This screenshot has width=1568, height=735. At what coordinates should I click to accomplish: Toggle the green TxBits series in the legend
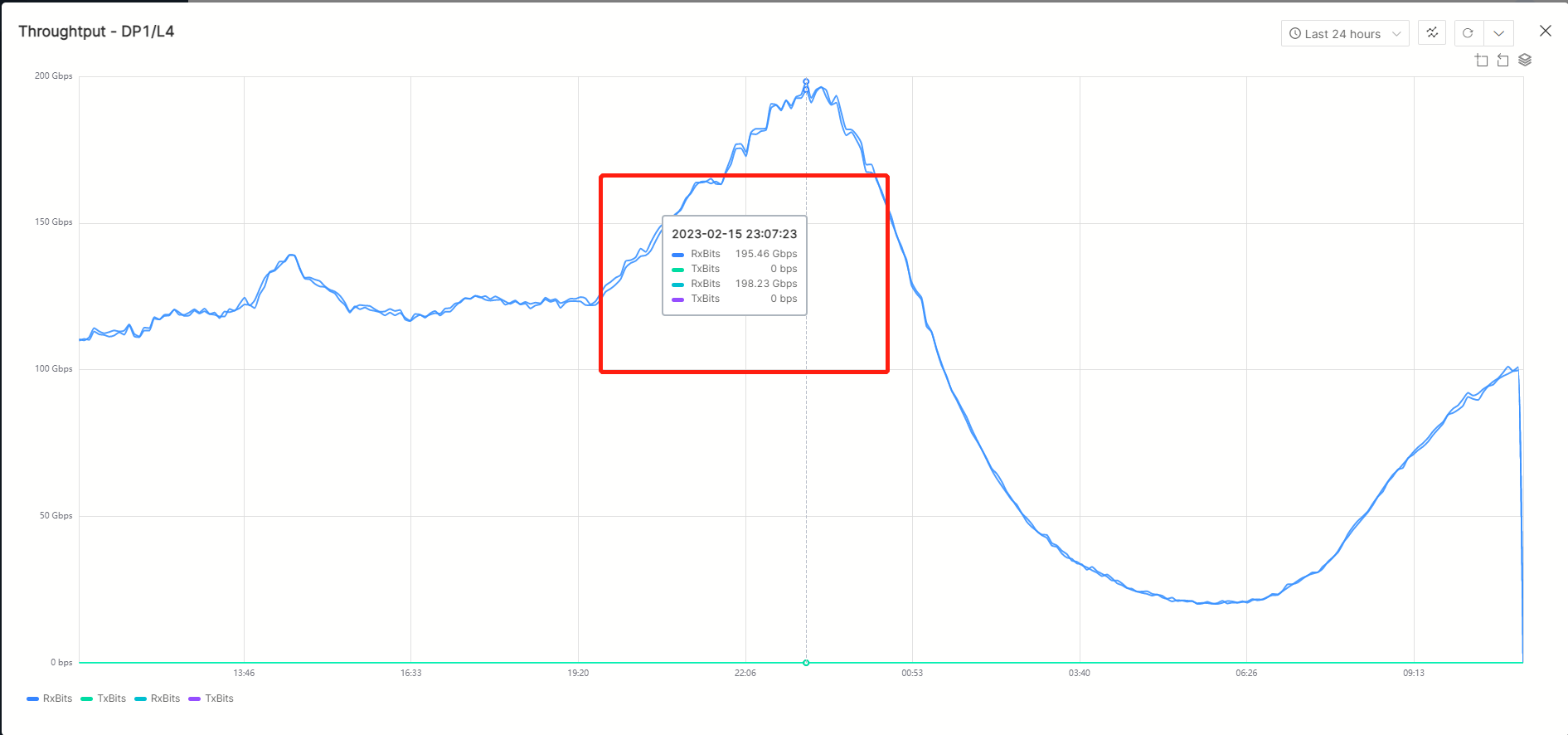point(104,698)
